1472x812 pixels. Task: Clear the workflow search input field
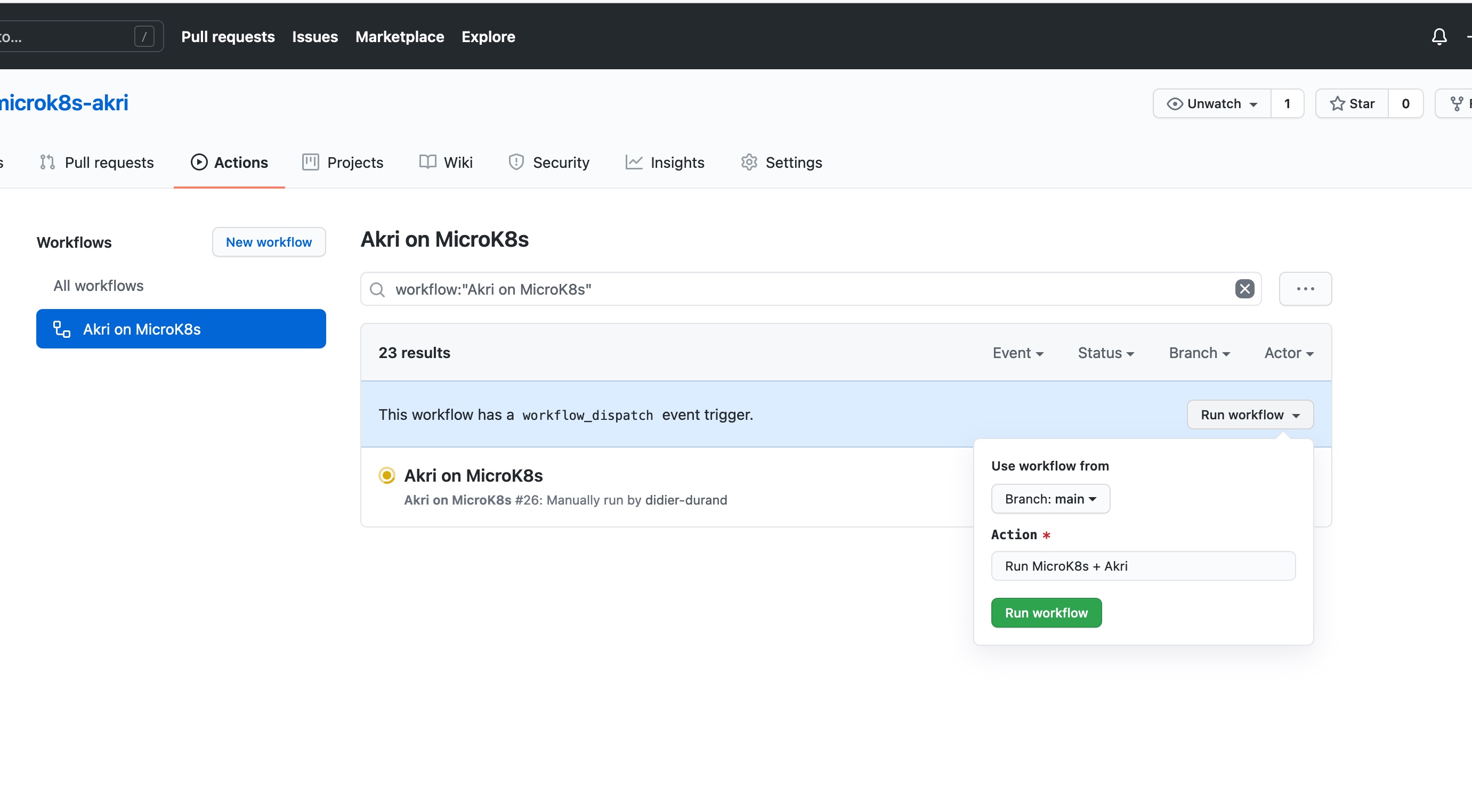(x=1246, y=289)
